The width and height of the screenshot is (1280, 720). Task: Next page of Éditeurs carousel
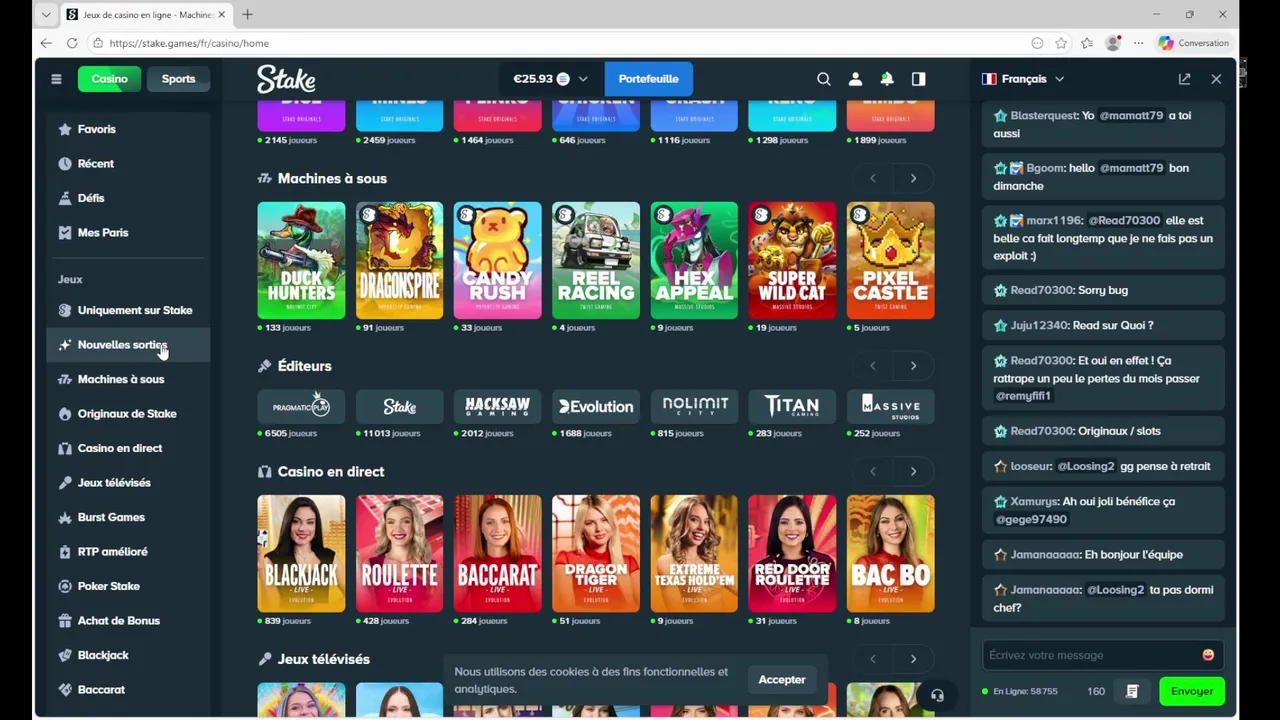[x=913, y=366]
